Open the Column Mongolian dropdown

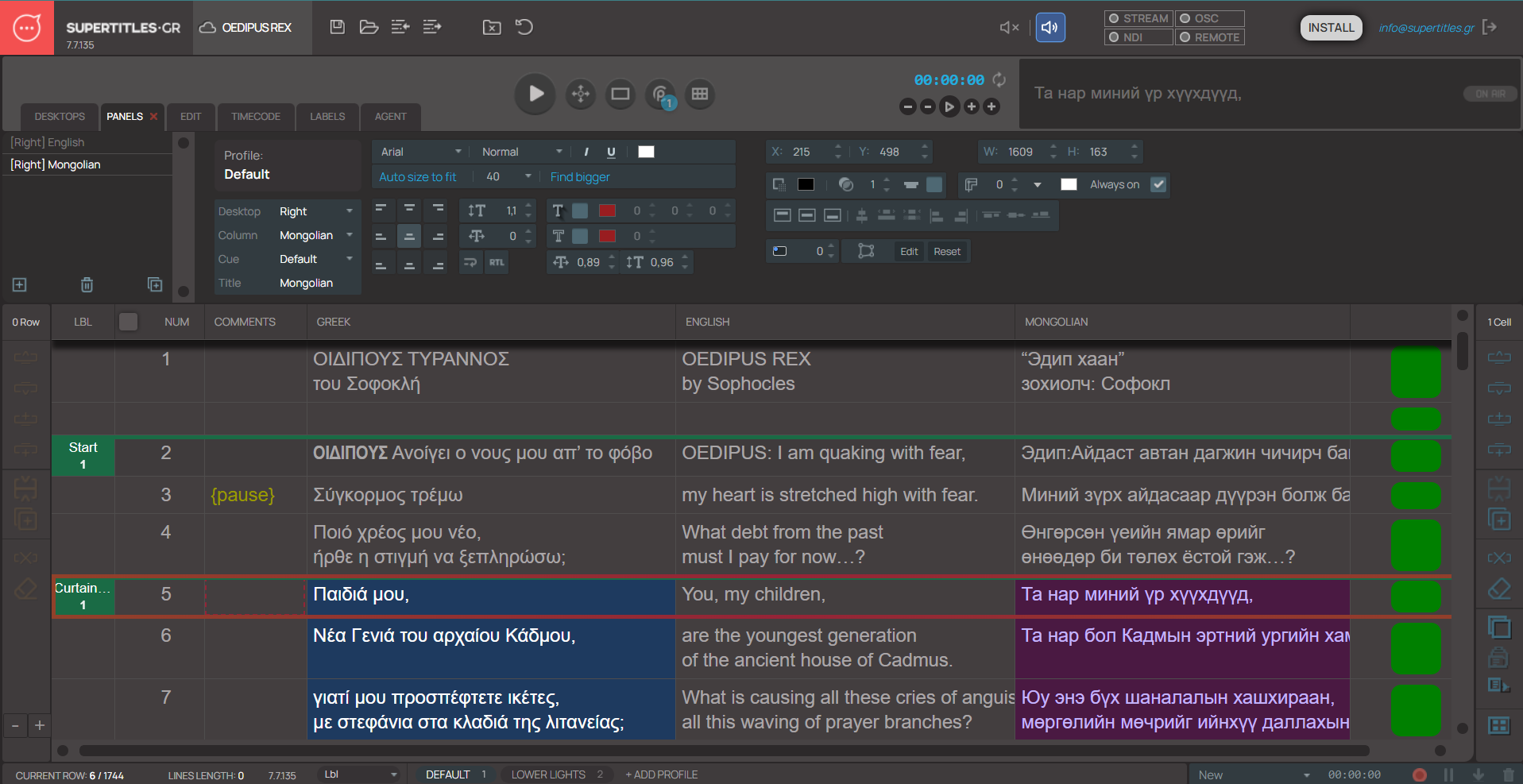pyautogui.click(x=316, y=235)
